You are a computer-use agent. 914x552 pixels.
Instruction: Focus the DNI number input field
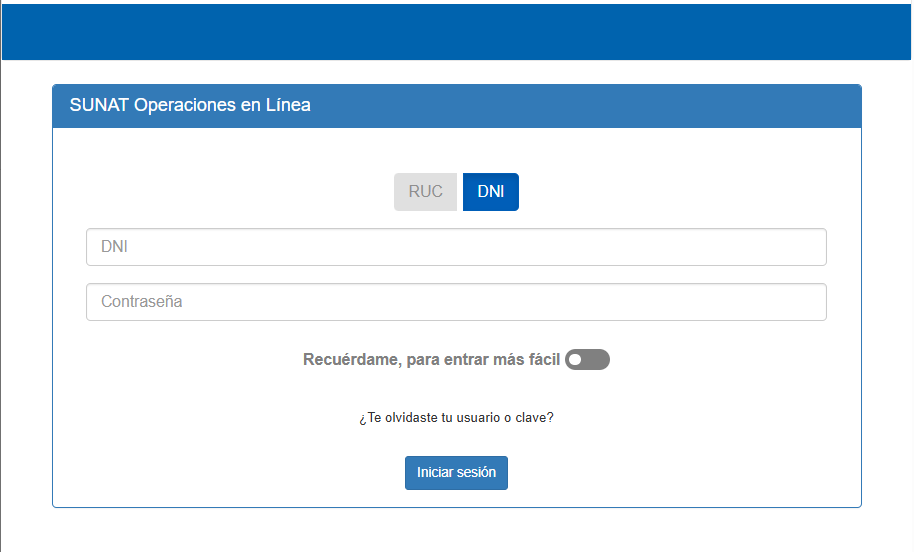click(x=456, y=247)
